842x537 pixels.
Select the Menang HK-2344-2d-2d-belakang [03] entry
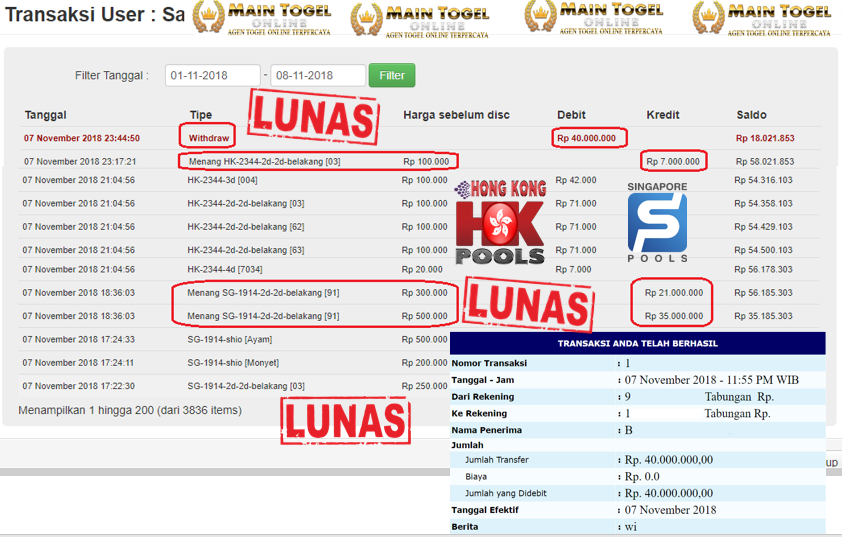264,161
